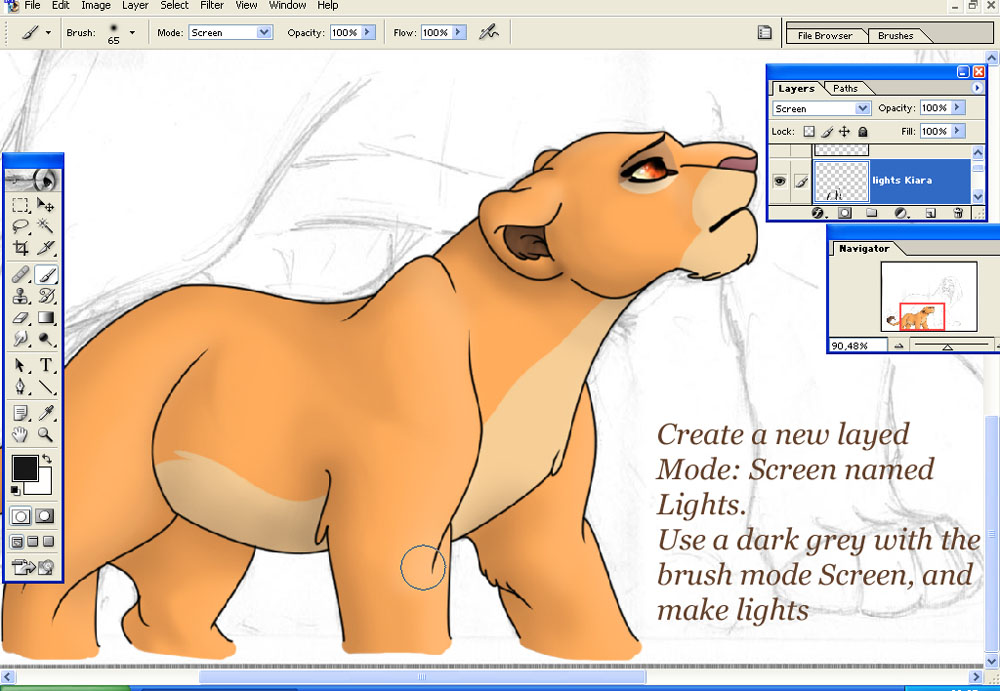Select the Crop tool
This screenshot has height=691, width=1000.
[x=20, y=248]
